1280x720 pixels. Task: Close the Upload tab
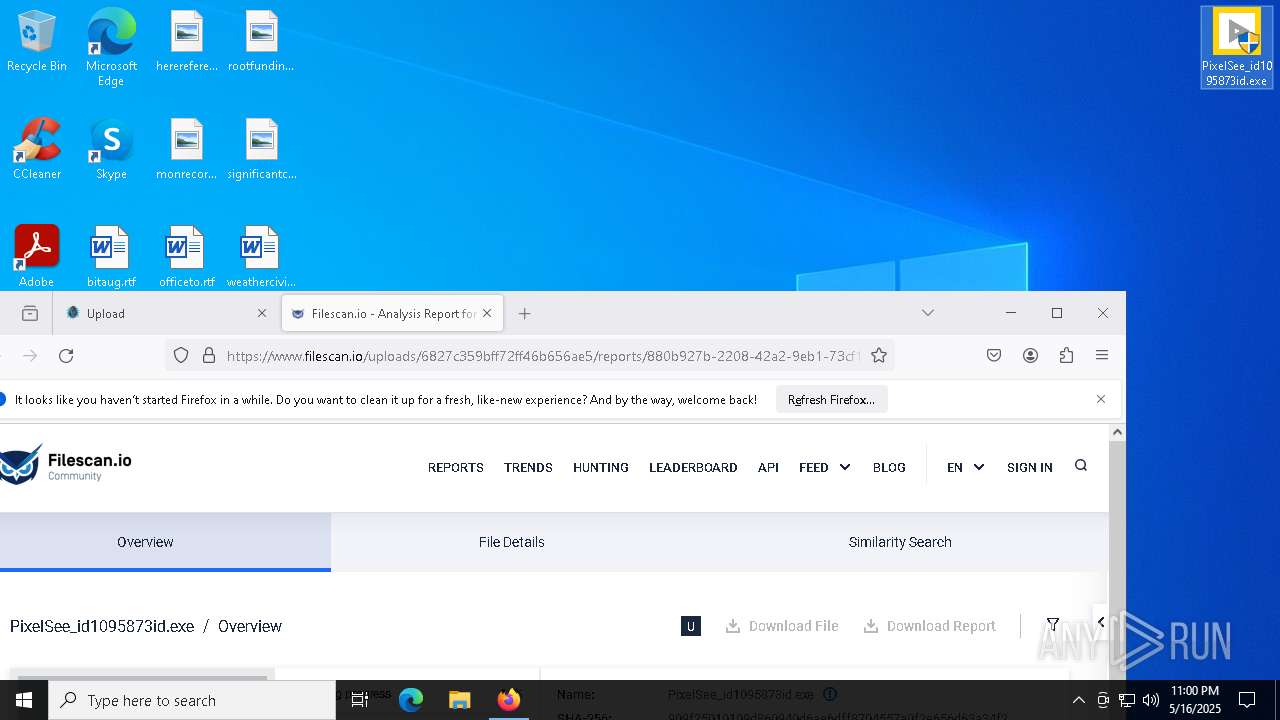(x=262, y=313)
